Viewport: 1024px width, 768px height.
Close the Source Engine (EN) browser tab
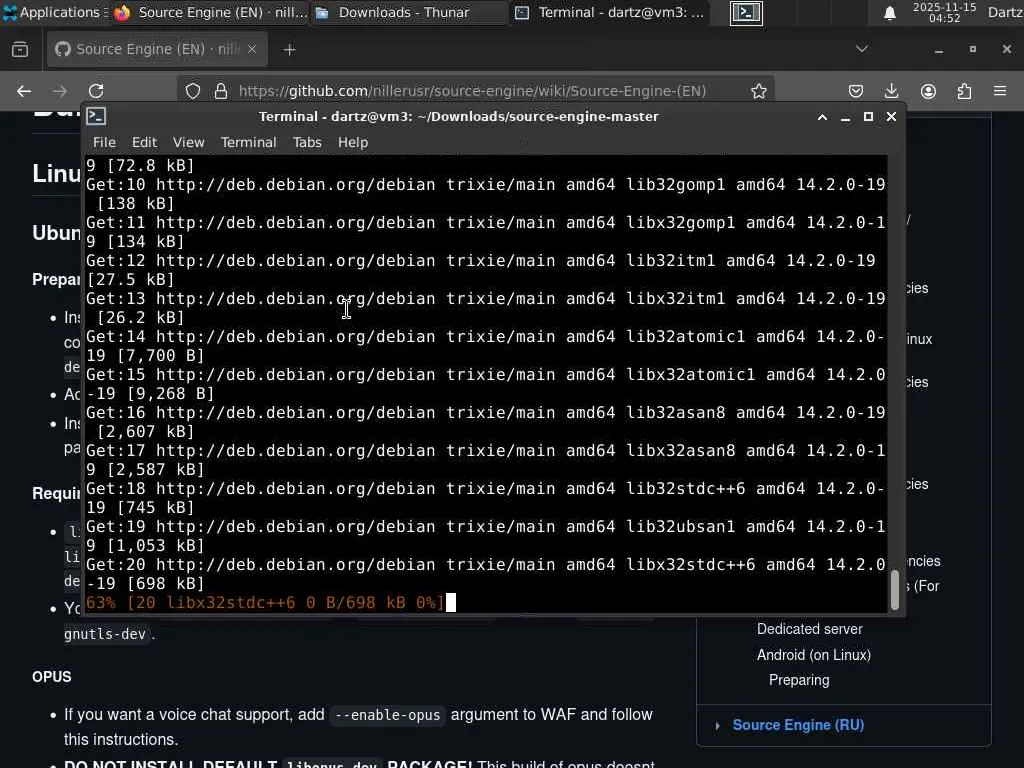tap(252, 49)
